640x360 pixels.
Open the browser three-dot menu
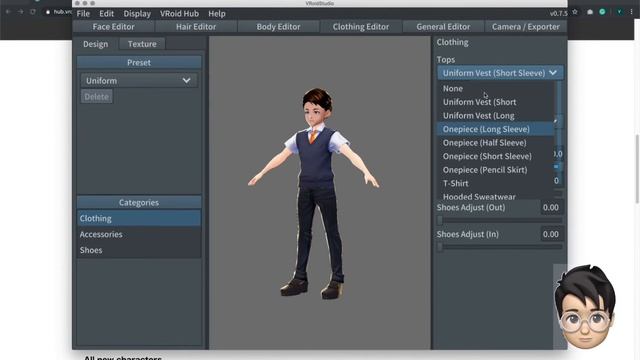(631, 12)
